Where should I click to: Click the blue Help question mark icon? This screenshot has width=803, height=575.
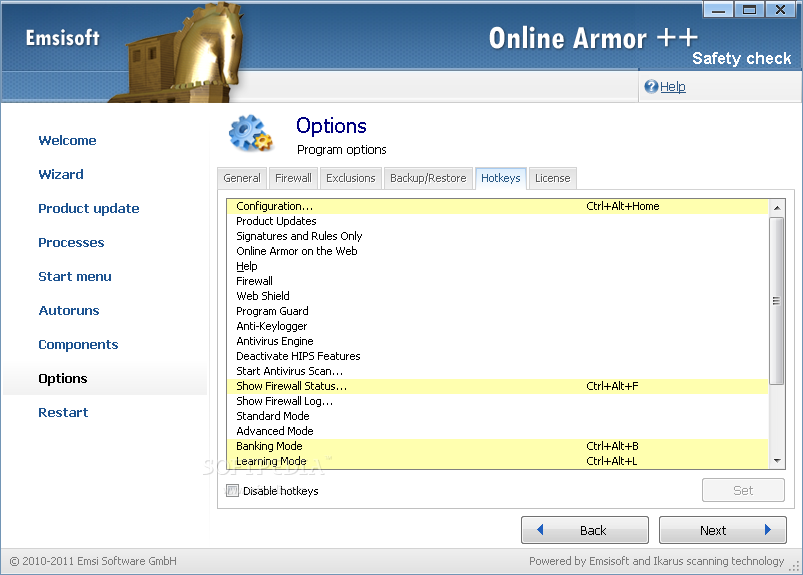coord(651,87)
